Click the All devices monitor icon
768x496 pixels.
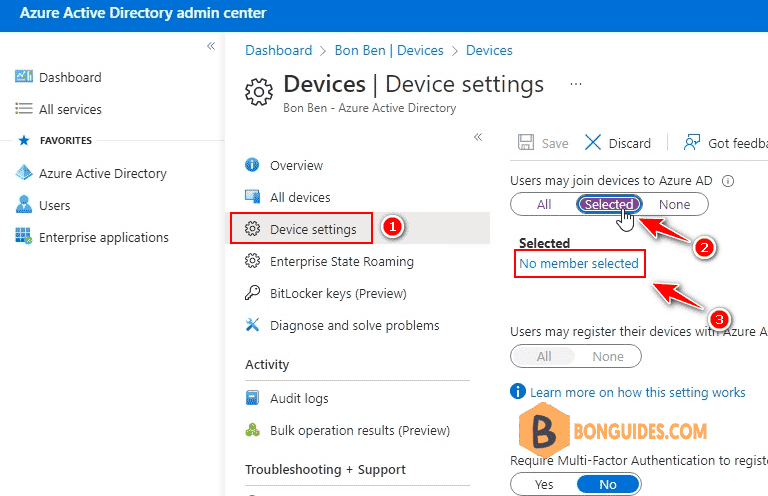point(252,196)
